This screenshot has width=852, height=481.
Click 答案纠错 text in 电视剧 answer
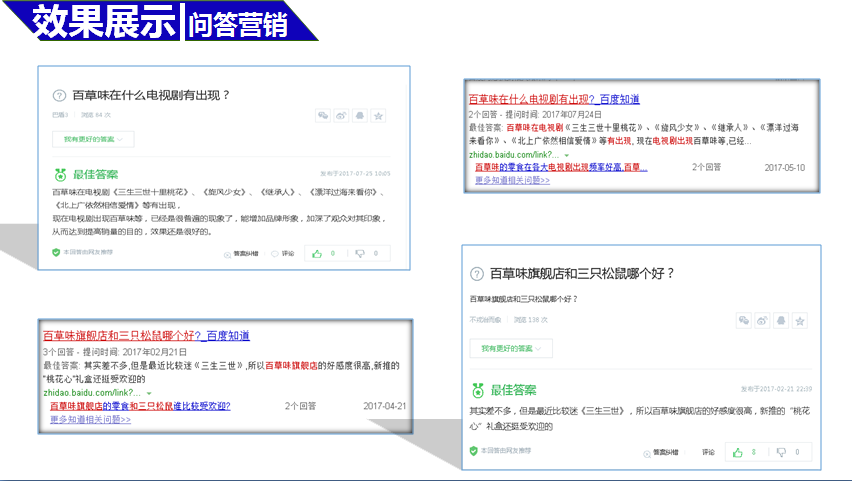coord(246,254)
